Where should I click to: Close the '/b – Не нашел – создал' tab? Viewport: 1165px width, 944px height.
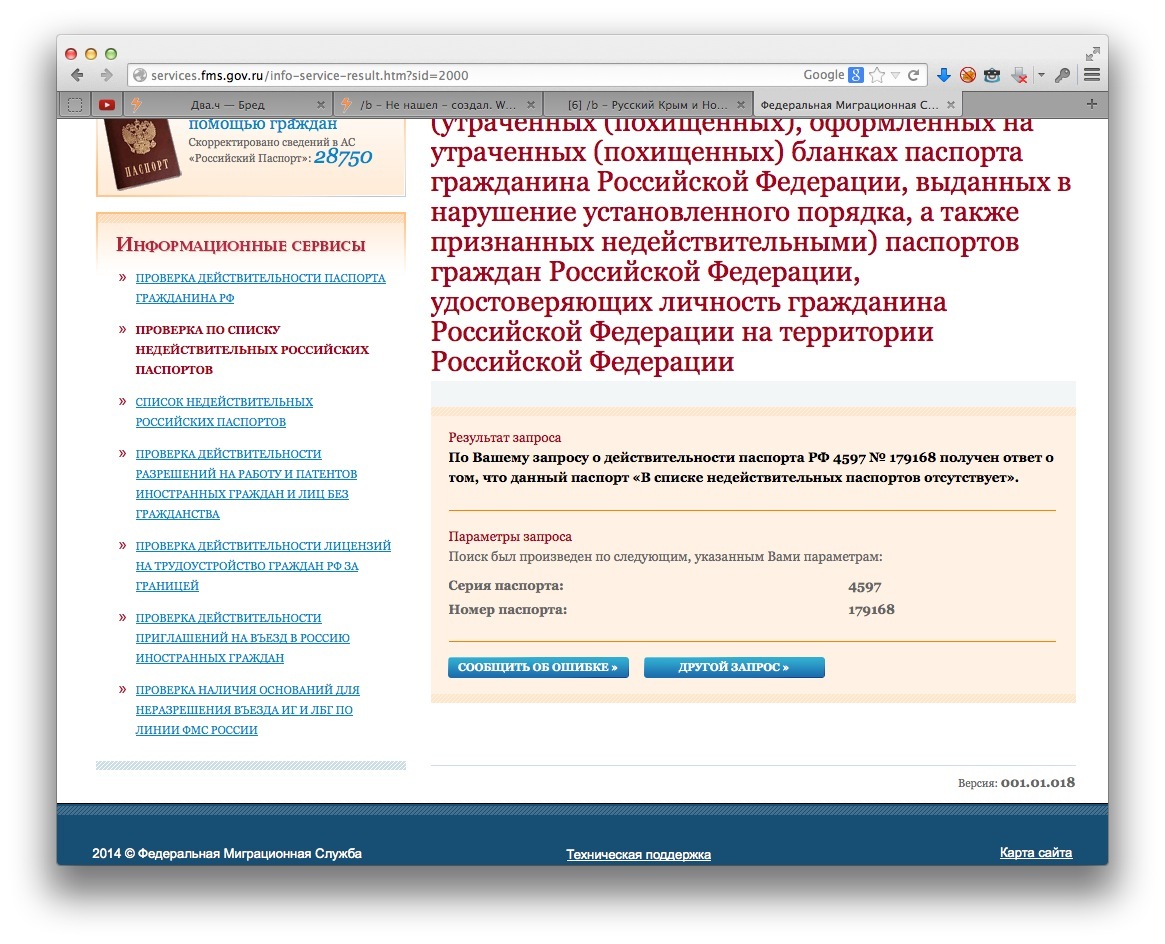click(x=530, y=105)
